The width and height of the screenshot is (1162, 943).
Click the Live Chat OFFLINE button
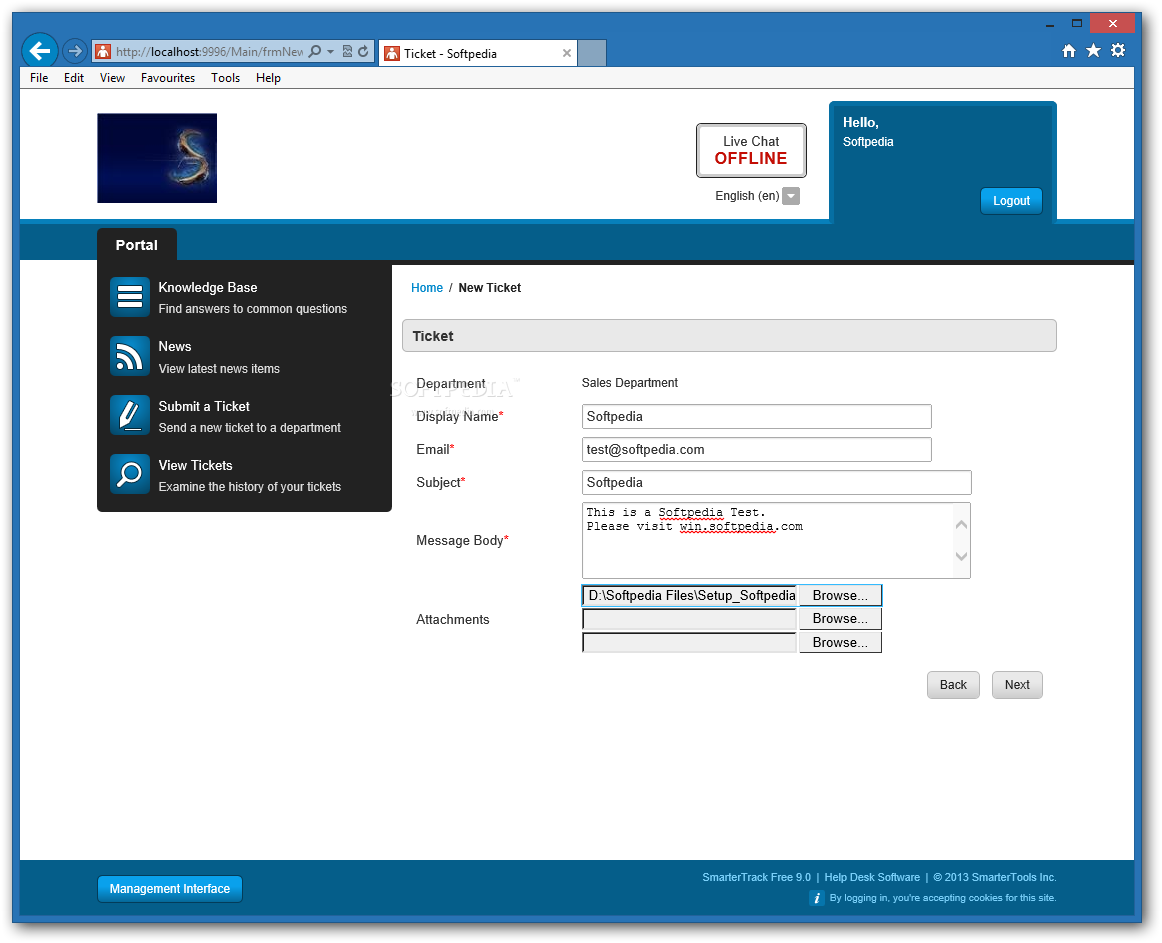(x=751, y=150)
